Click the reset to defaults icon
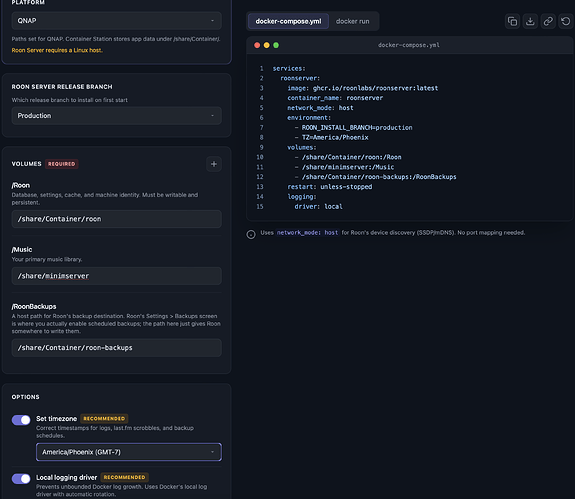575x499 pixels. (565, 21)
